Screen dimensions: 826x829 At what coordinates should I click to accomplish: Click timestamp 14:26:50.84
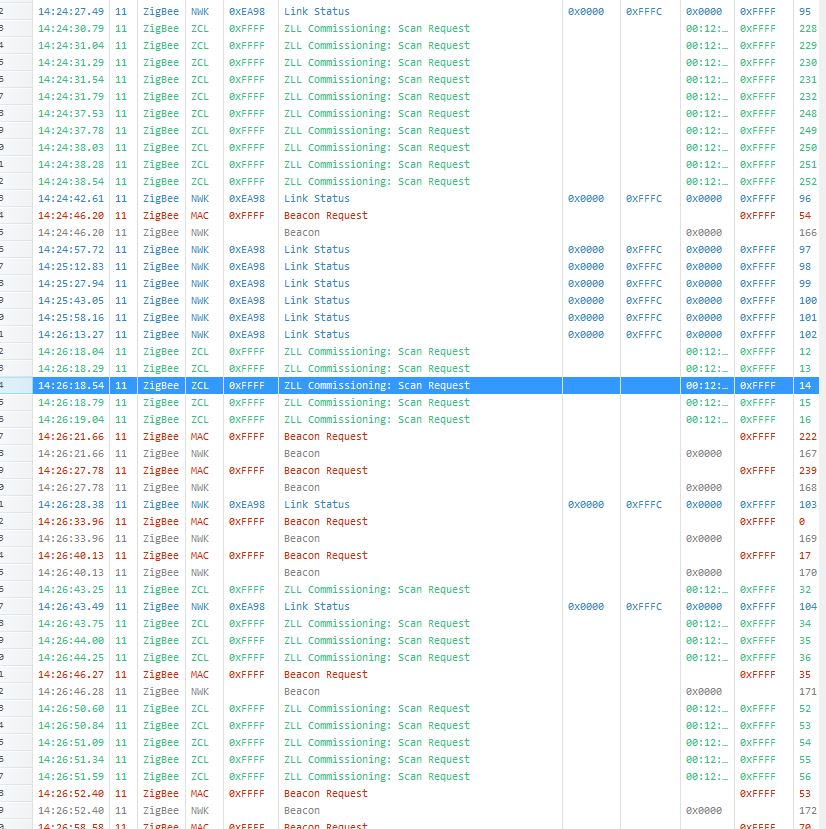click(x=71, y=725)
